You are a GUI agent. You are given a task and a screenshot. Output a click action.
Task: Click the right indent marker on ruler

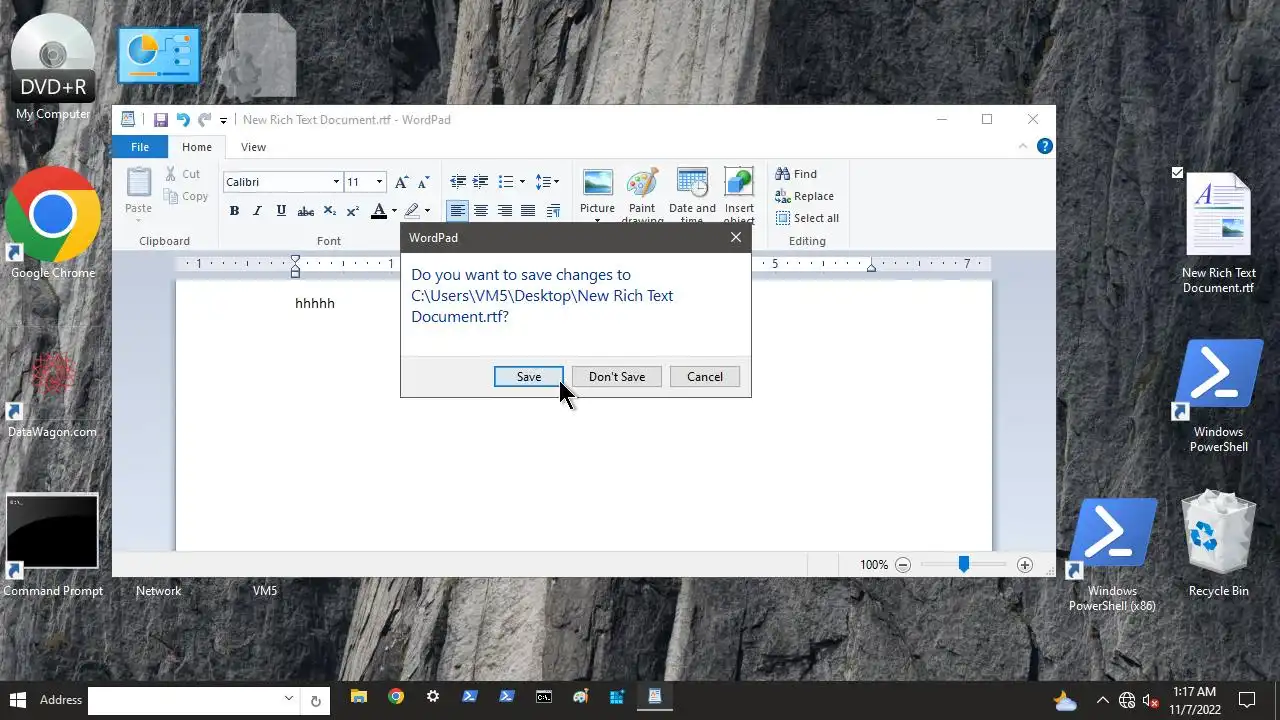pos(871,267)
